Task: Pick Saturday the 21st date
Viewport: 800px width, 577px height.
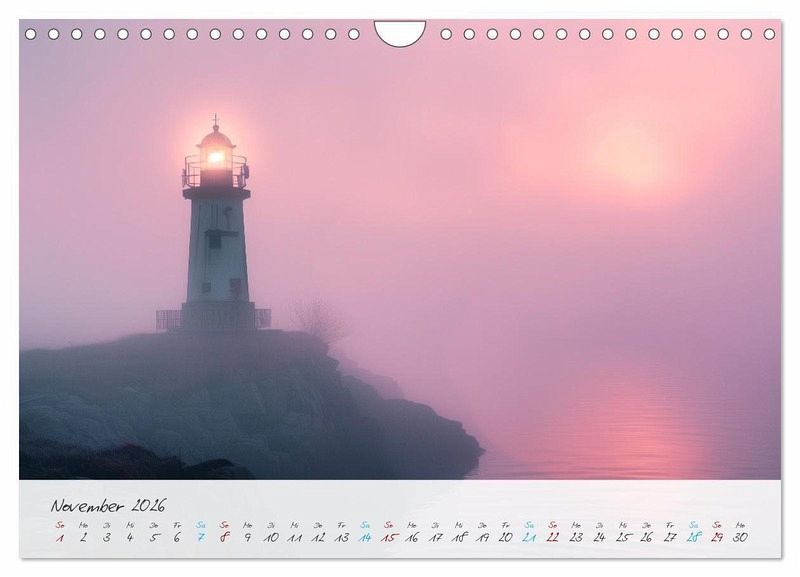Action: coord(529,537)
